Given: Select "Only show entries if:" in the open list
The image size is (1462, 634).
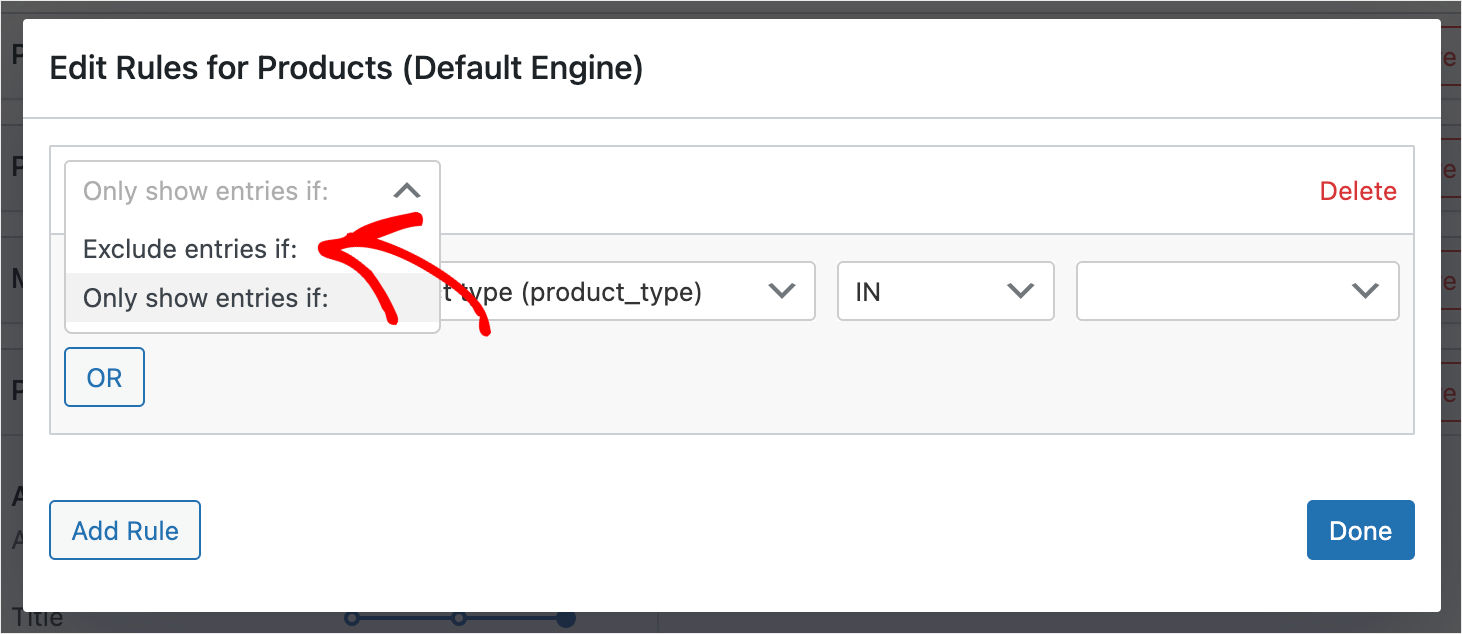Looking at the screenshot, I should click(205, 298).
